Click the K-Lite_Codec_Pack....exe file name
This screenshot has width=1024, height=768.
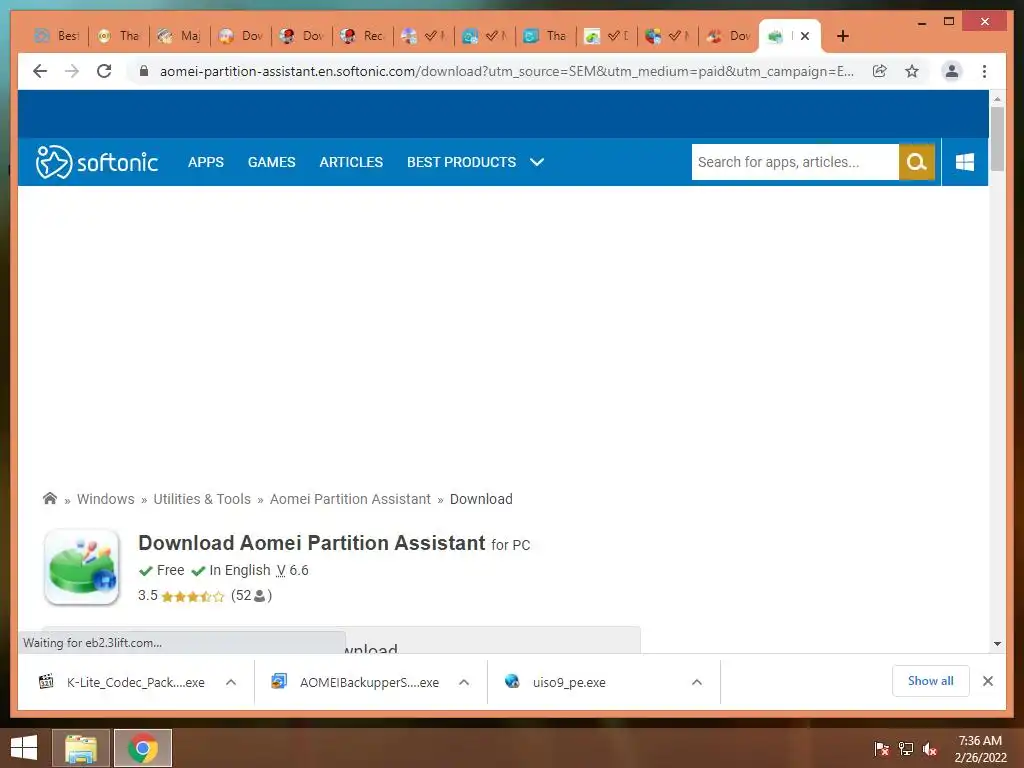(136, 682)
